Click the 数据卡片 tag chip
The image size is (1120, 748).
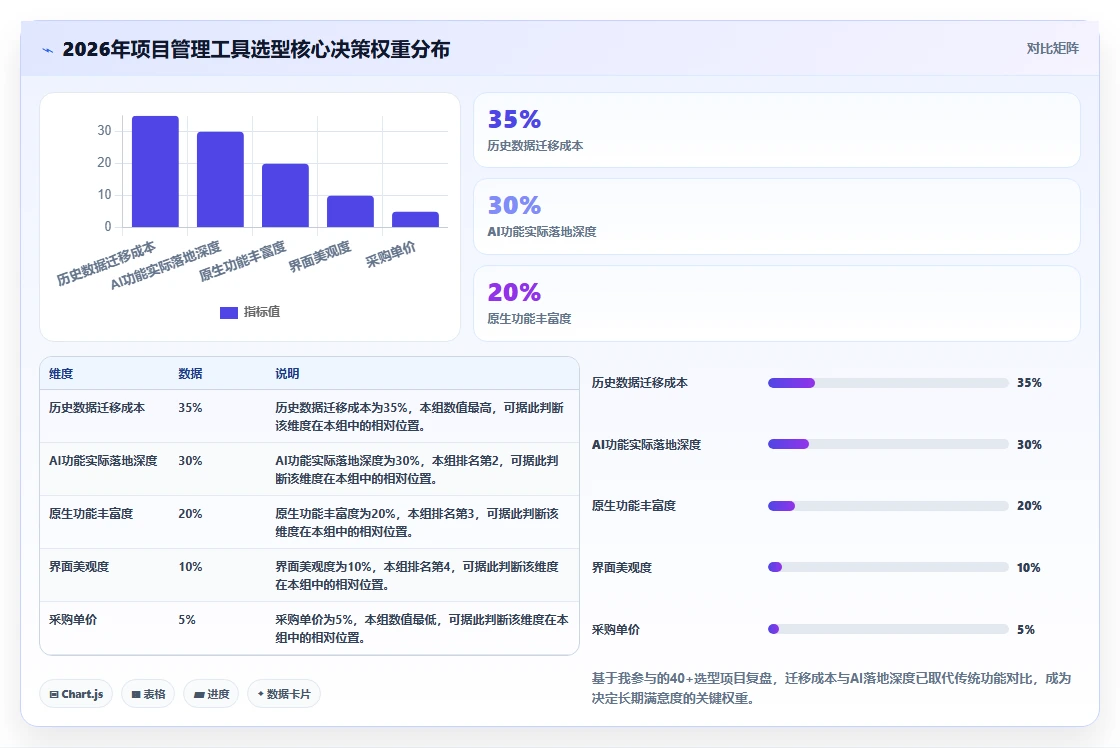point(284,694)
